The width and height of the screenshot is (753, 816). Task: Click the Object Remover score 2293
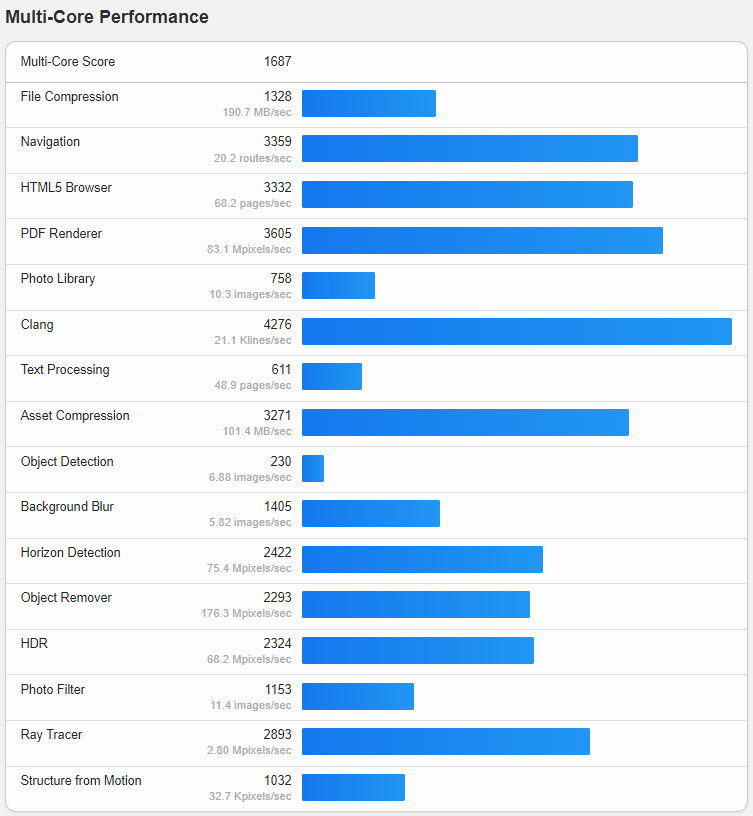(277, 597)
